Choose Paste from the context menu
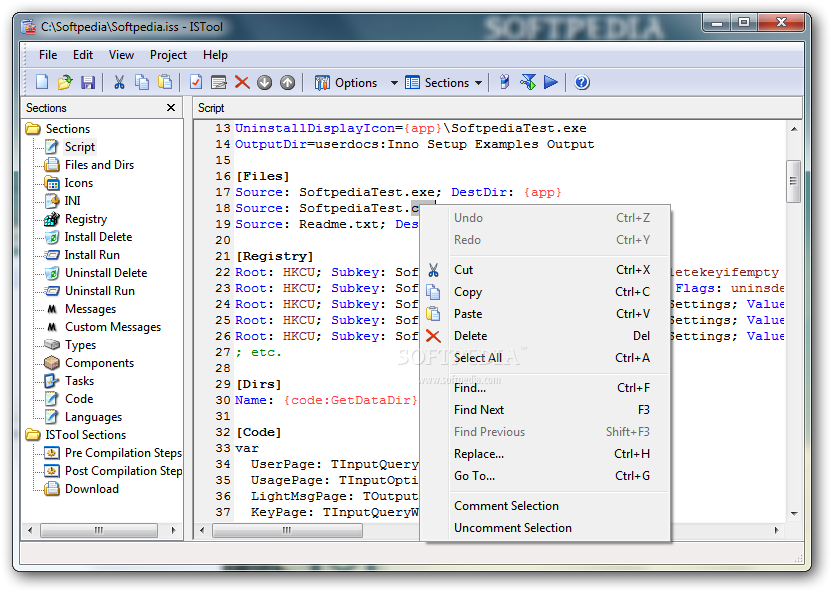The image size is (832, 592). click(x=545, y=314)
